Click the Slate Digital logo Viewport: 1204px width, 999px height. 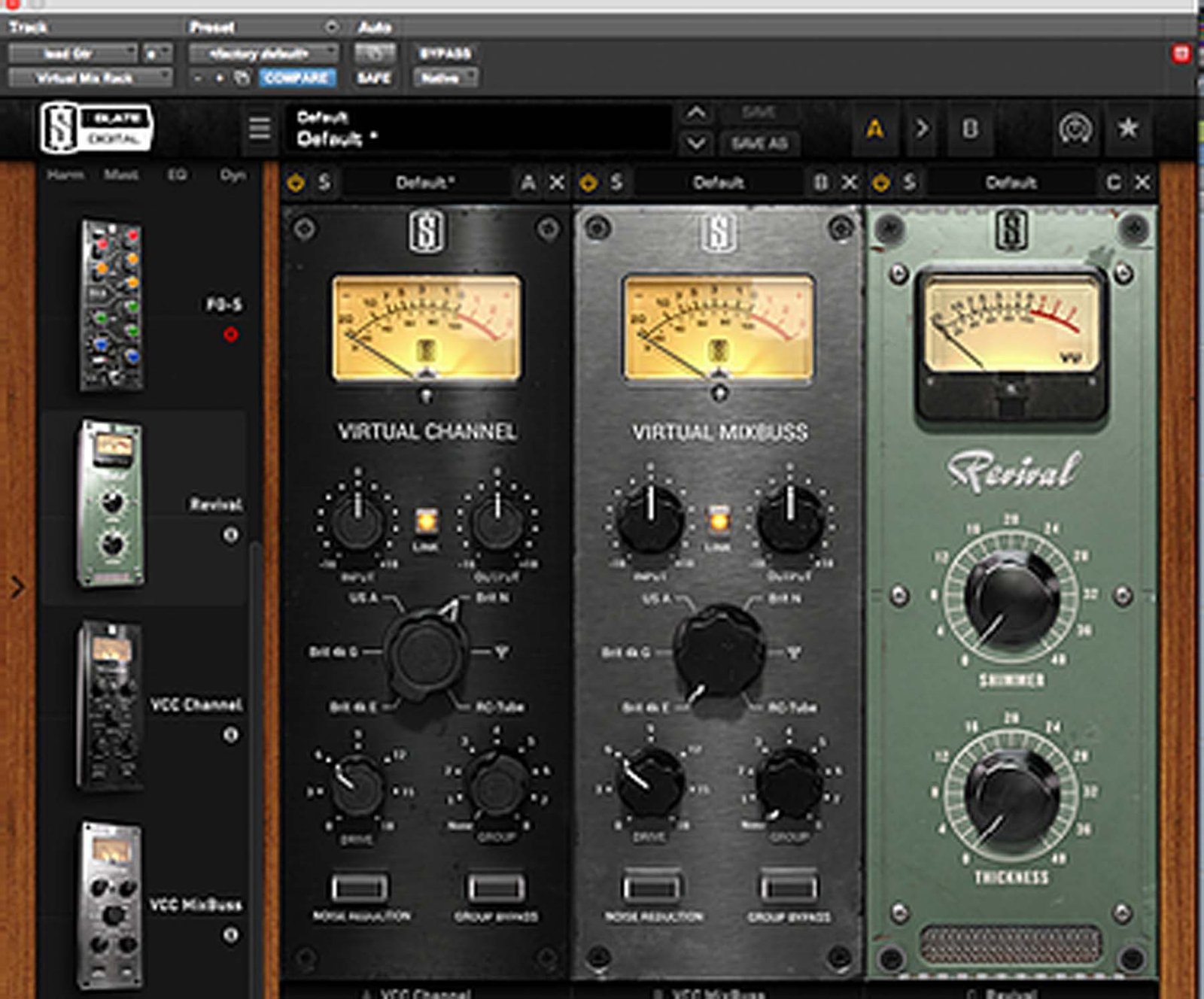coord(96,128)
